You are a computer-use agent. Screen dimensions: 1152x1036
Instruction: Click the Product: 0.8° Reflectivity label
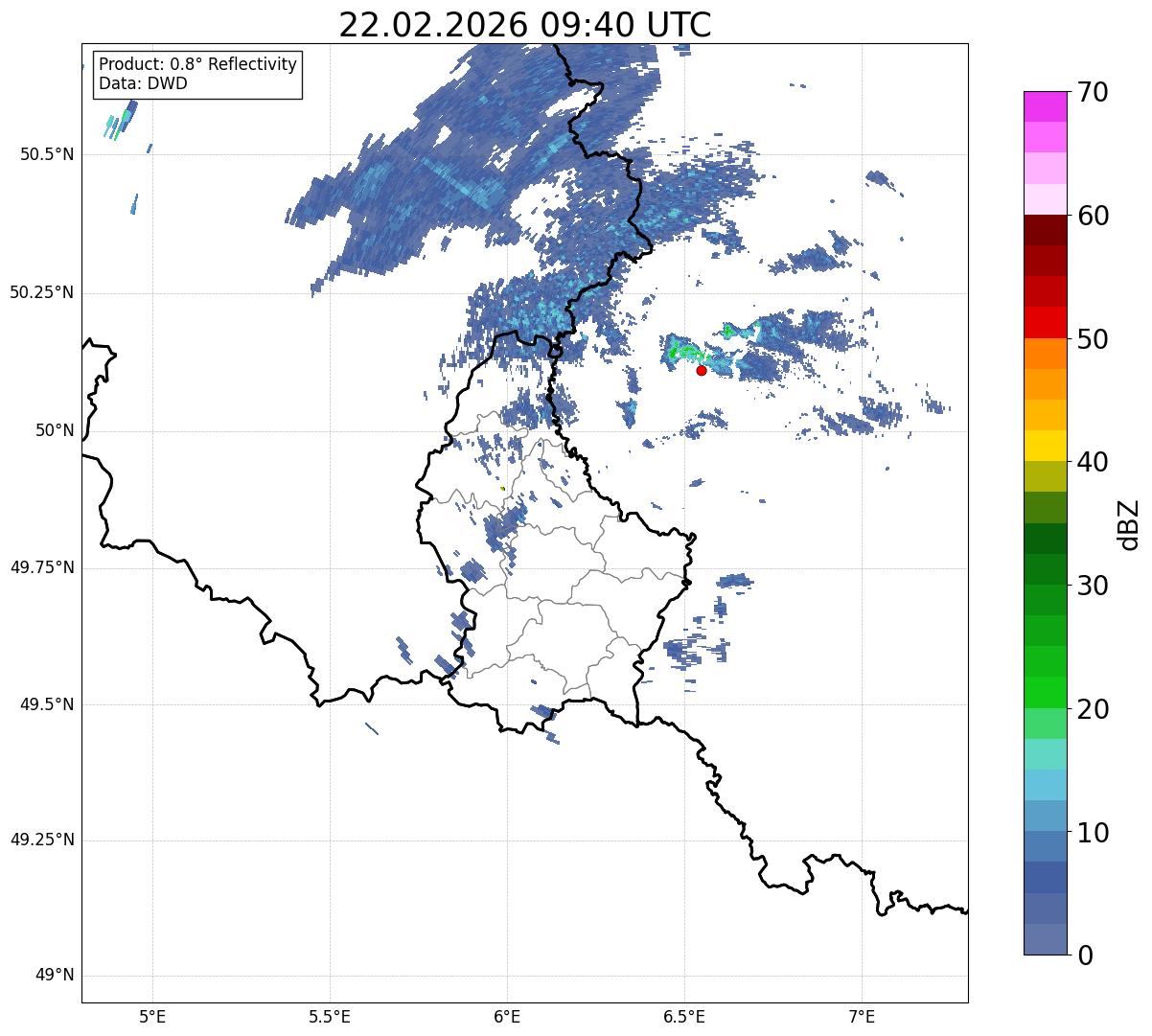click(198, 64)
